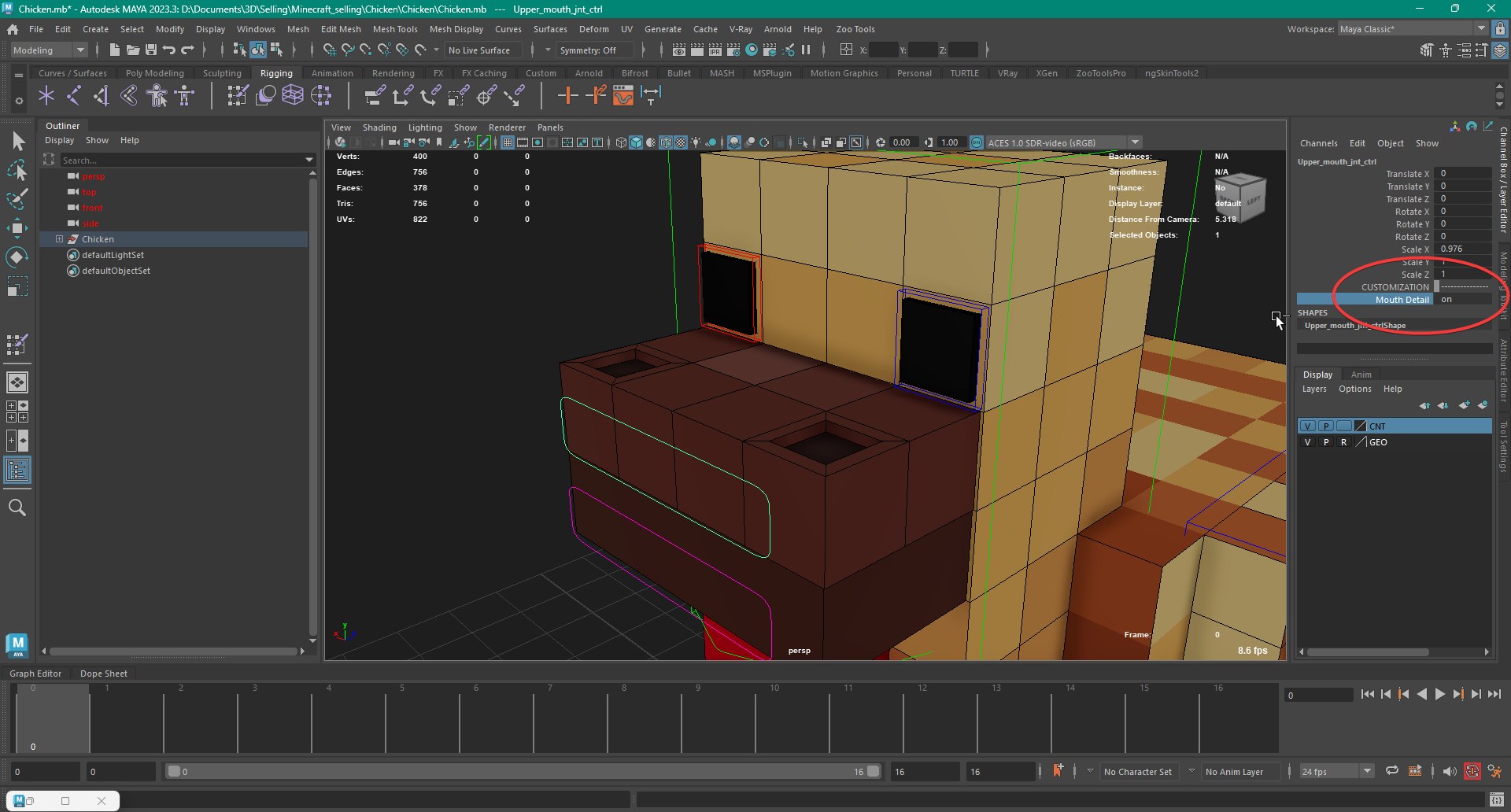This screenshot has width=1511, height=812.
Task: Open the Edit Mesh menu
Action: coord(341,29)
